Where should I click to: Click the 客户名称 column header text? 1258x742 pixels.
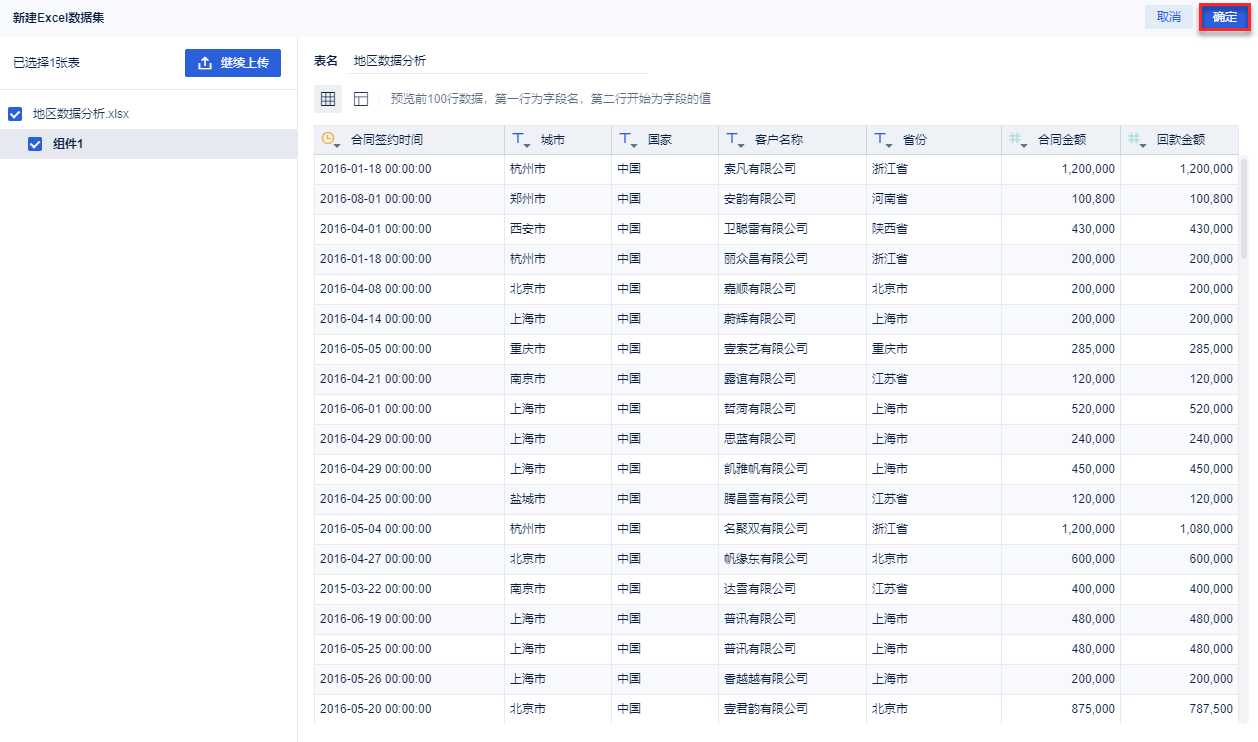coord(778,140)
